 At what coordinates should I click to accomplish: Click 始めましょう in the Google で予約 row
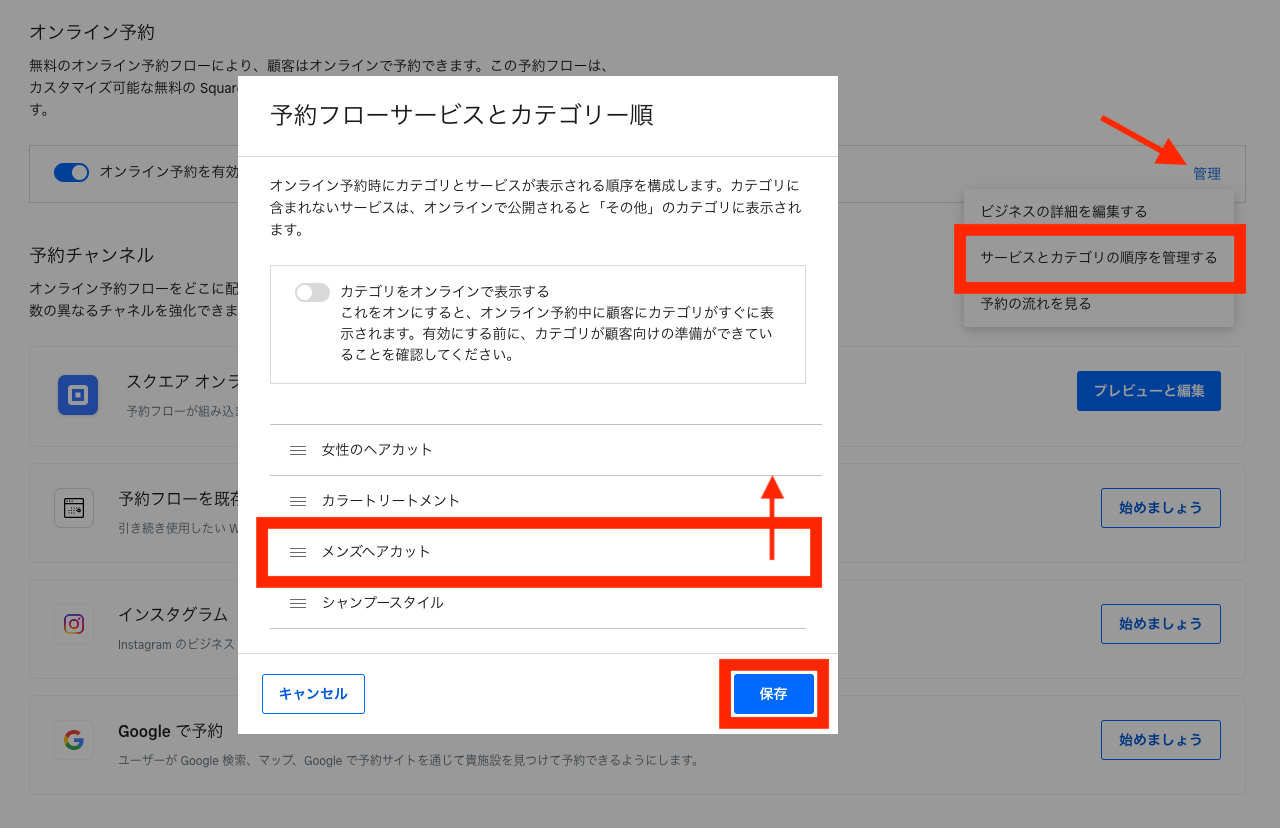click(1161, 740)
